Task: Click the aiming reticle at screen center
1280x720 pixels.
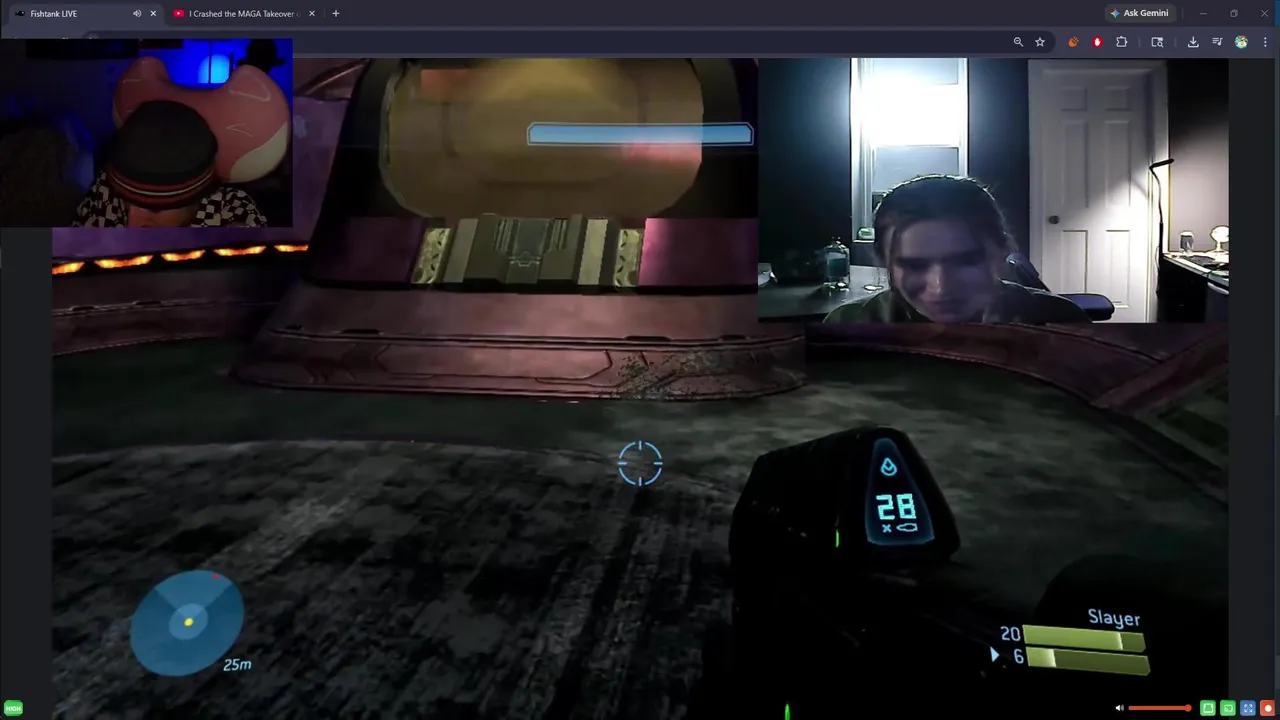Action: pyautogui.click(x=640, y=464)
